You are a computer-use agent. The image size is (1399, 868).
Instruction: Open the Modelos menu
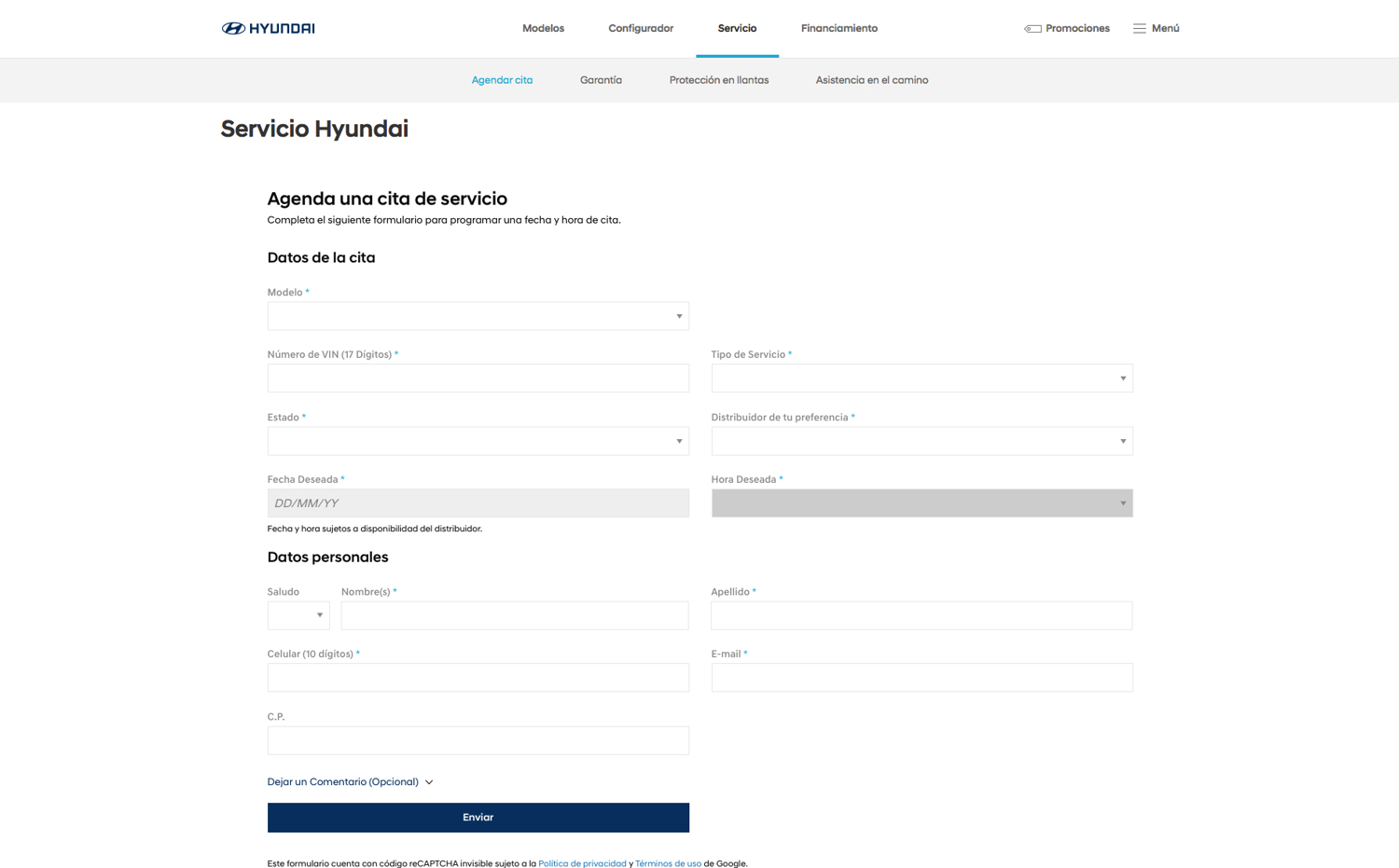point(543,28)
